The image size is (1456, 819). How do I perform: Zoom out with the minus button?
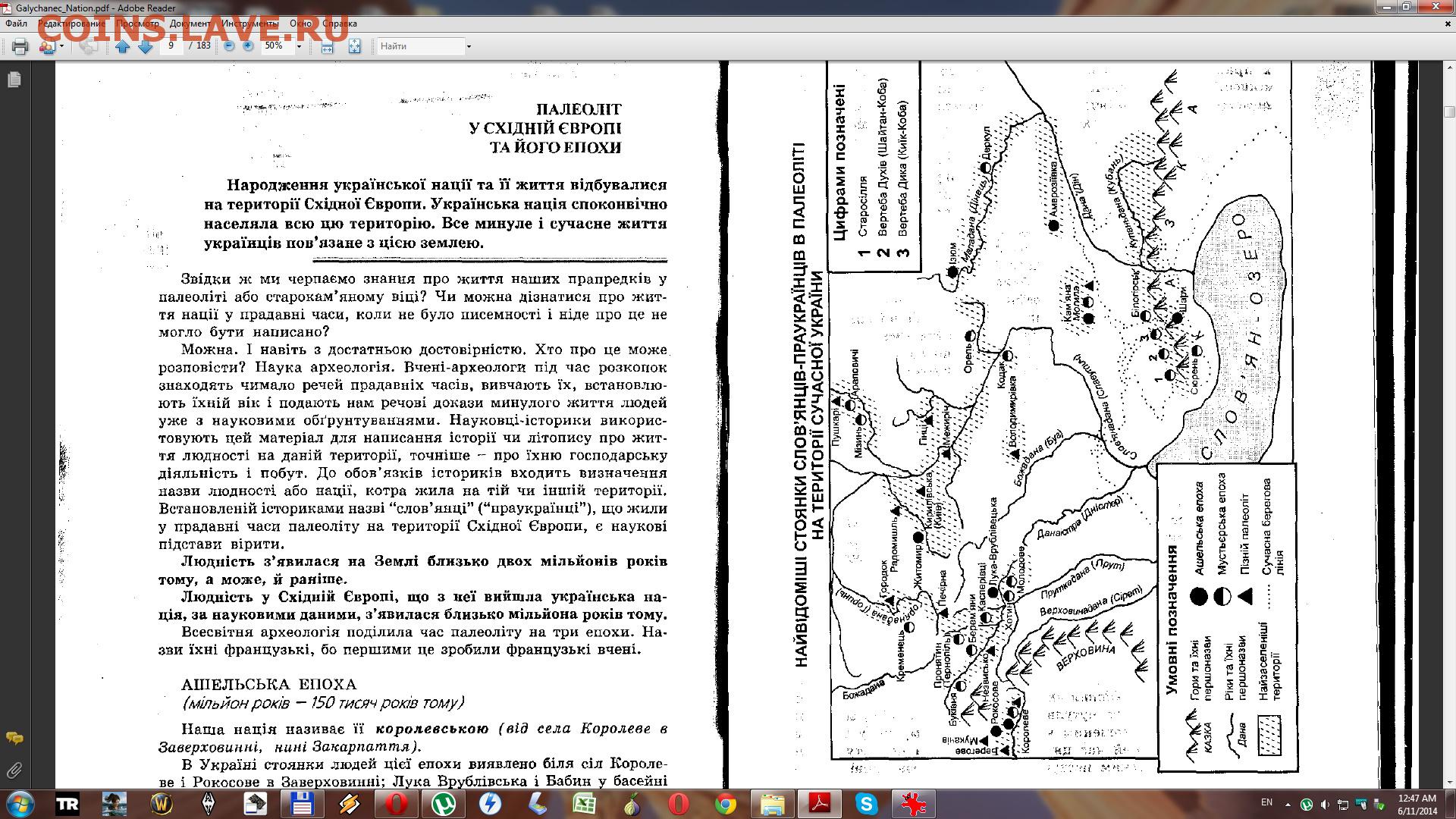(229, 46)
